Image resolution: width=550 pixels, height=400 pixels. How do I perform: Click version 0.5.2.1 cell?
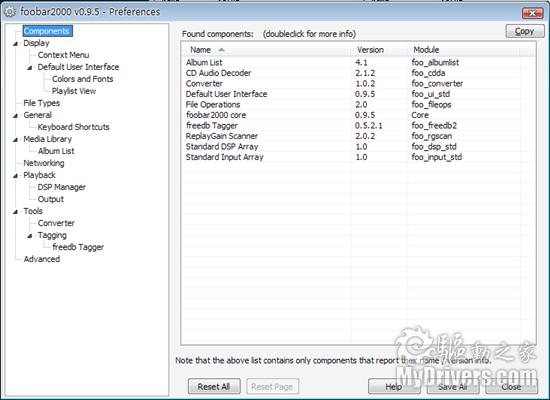pos(369,126)
